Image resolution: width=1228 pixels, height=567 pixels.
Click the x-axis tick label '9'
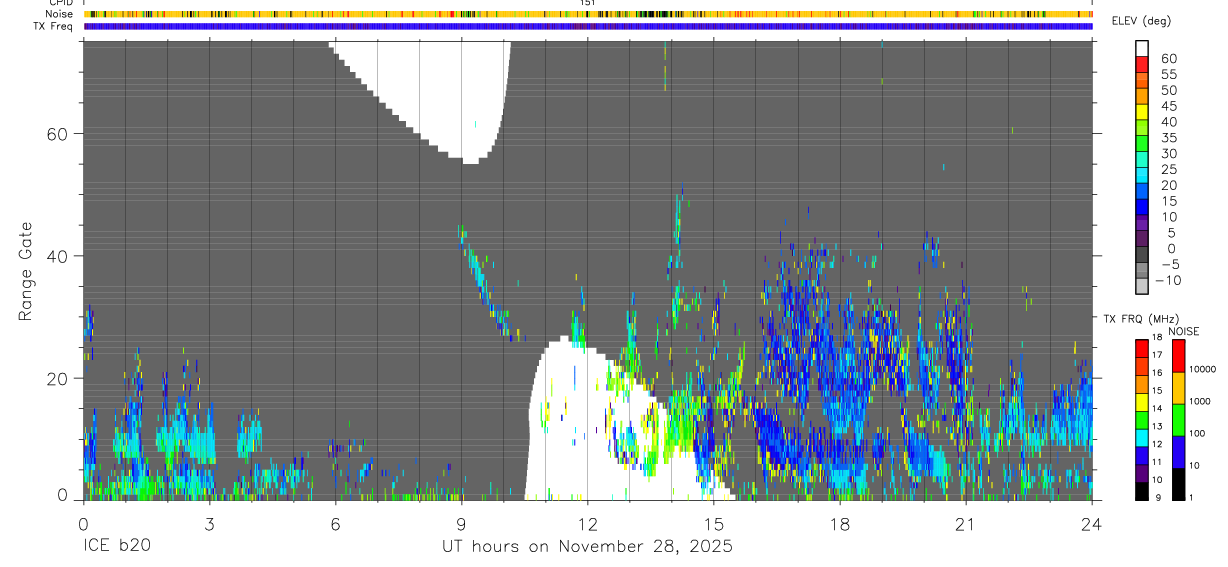[x=461, y=524]
